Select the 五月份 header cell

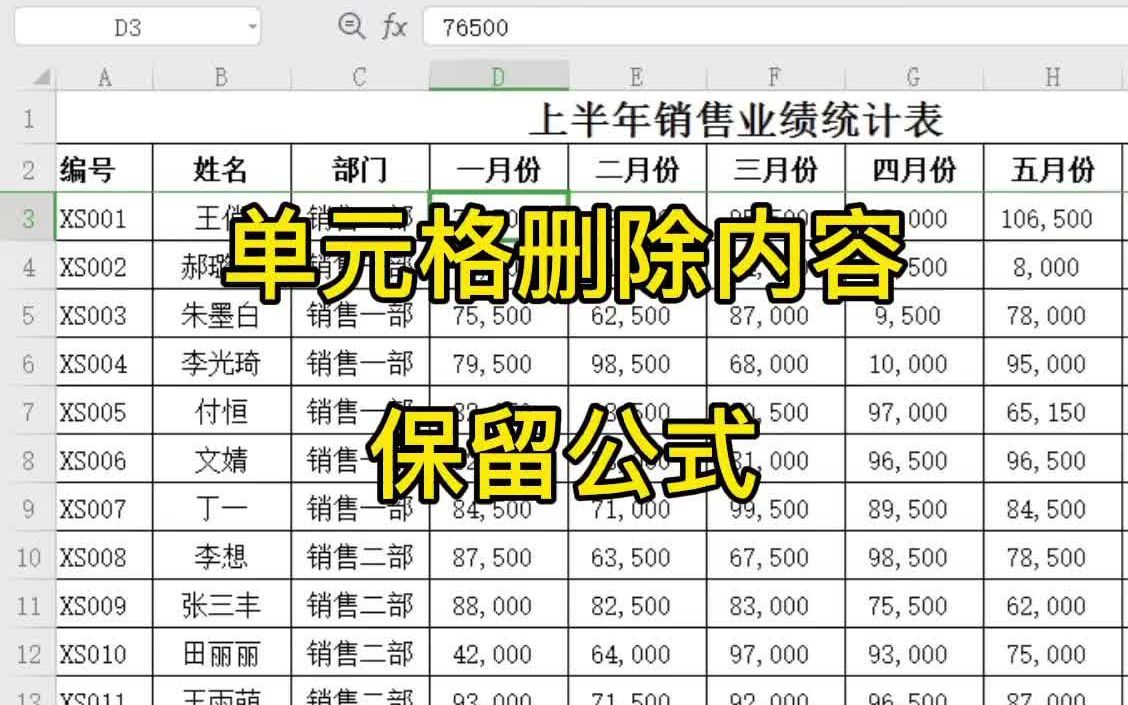(x=1050, y=169)
